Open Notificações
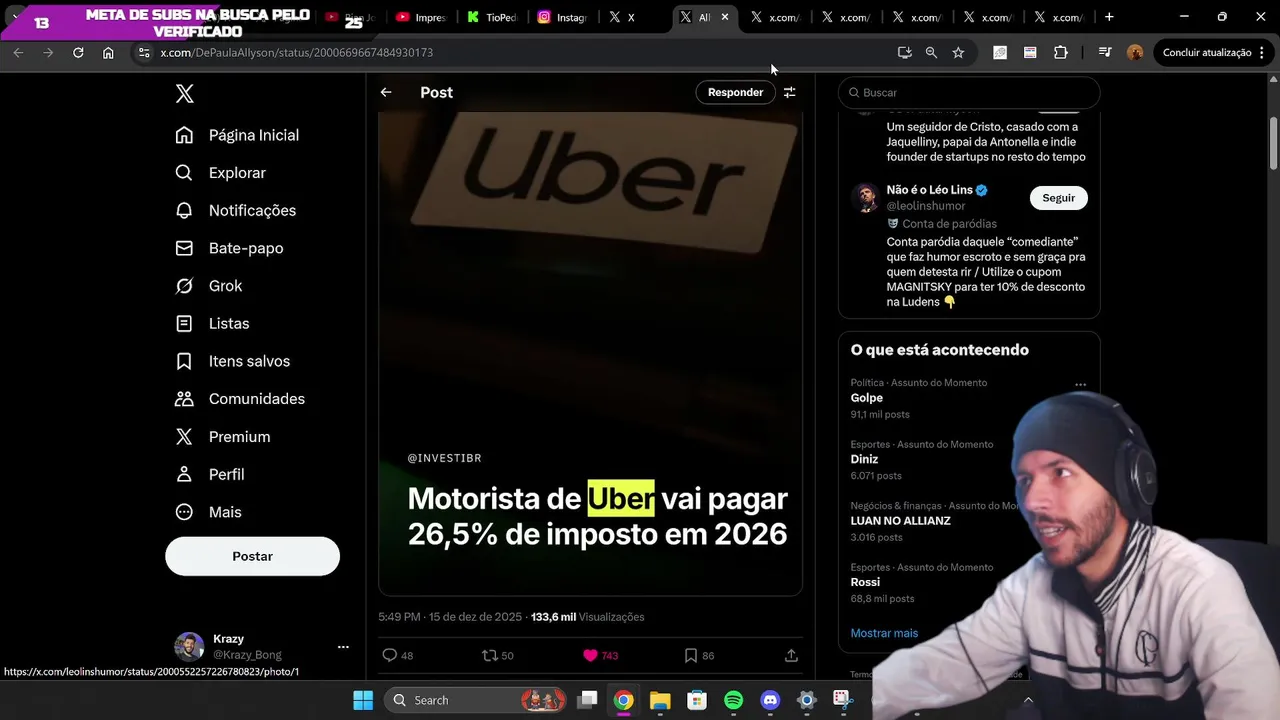 point(236,210)
